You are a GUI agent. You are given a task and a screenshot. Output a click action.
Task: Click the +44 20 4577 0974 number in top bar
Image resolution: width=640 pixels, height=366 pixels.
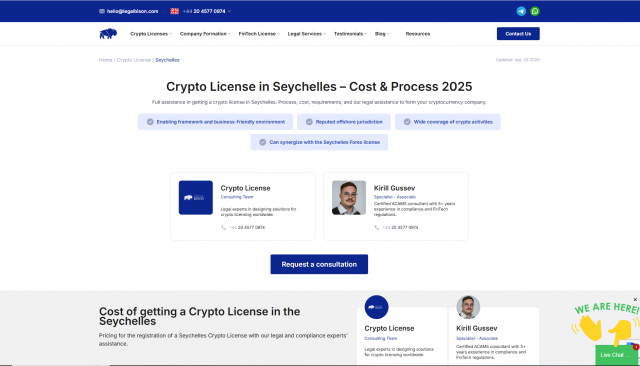[204, 11]
